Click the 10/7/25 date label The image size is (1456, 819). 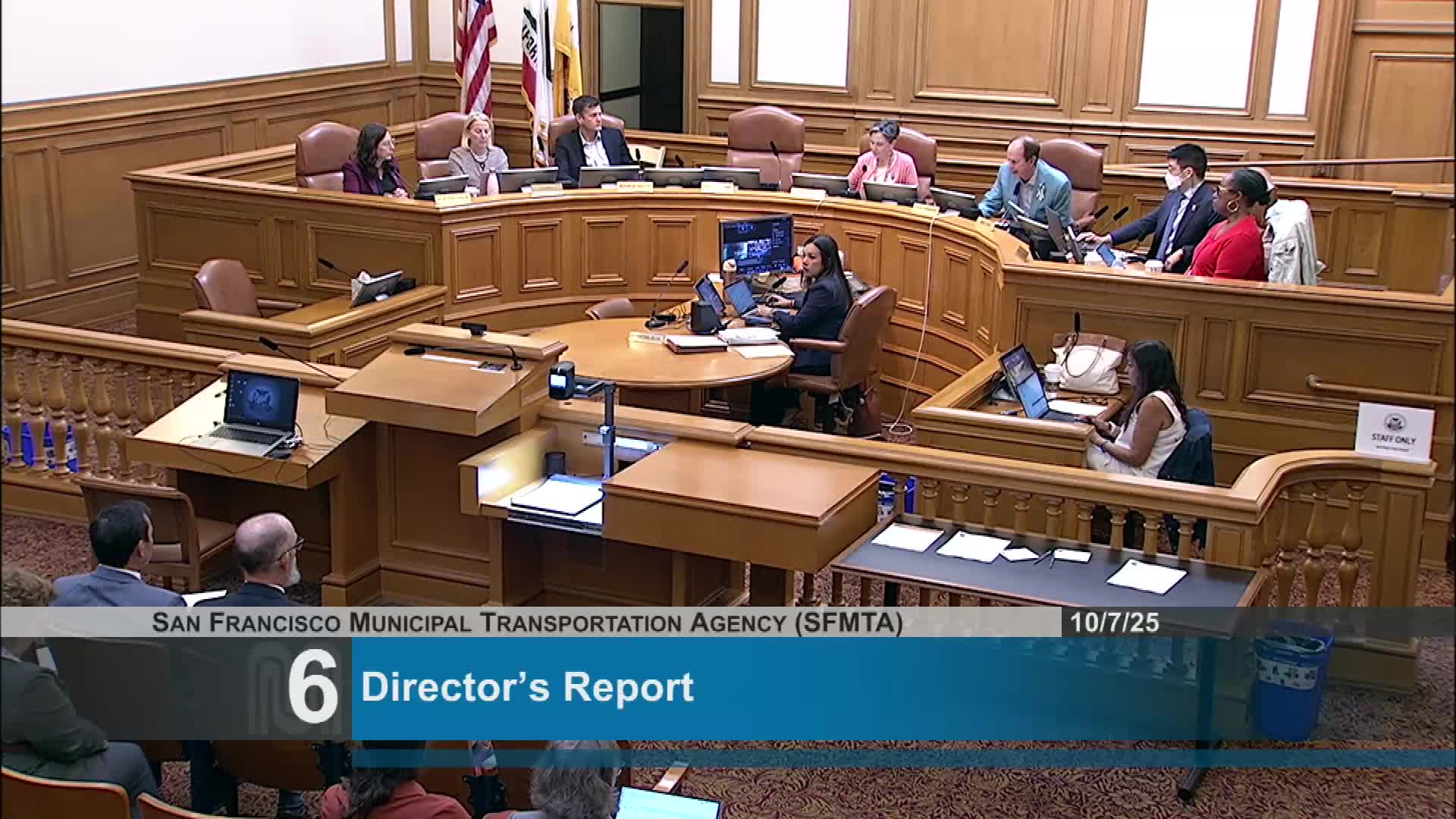pyautogui.click(x=1115, y=623)
